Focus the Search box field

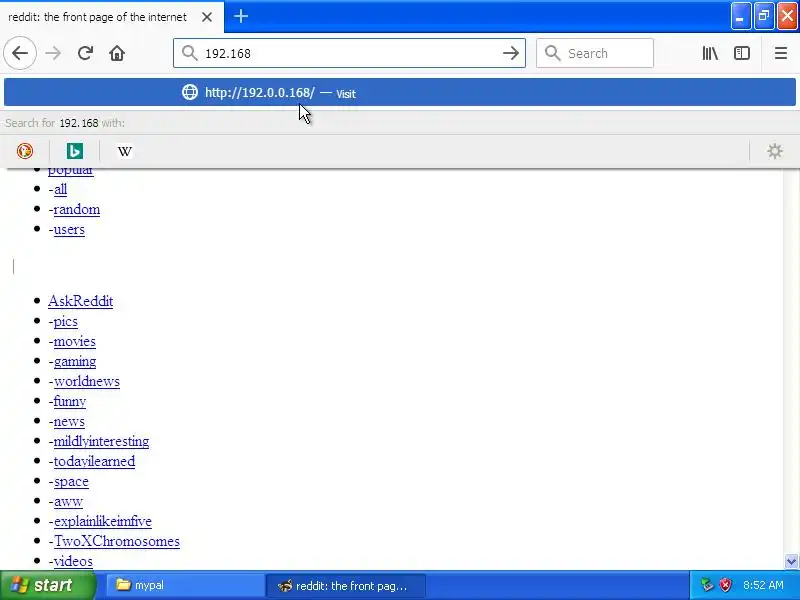pos(595,53)
